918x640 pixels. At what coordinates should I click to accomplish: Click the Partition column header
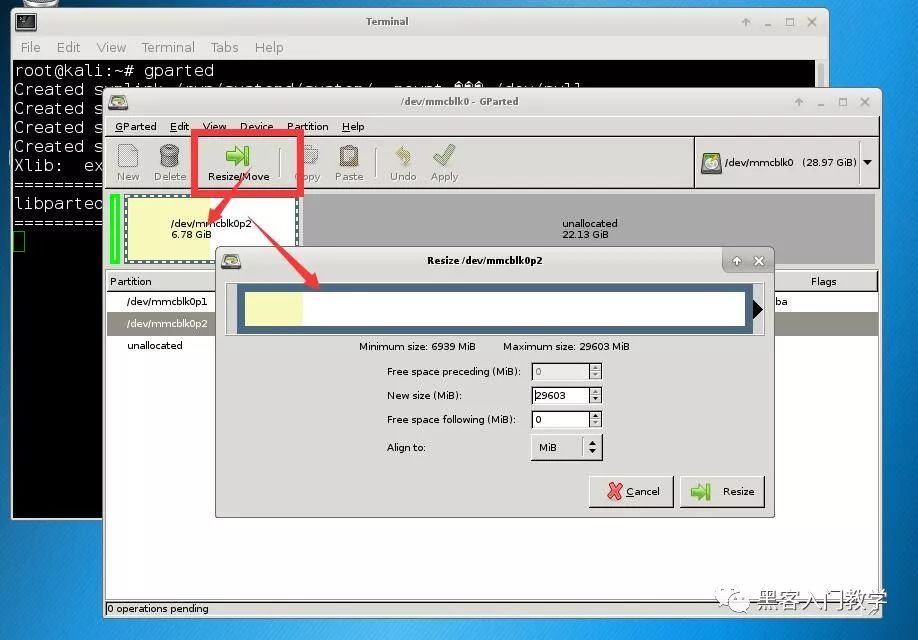click(160, 282)
